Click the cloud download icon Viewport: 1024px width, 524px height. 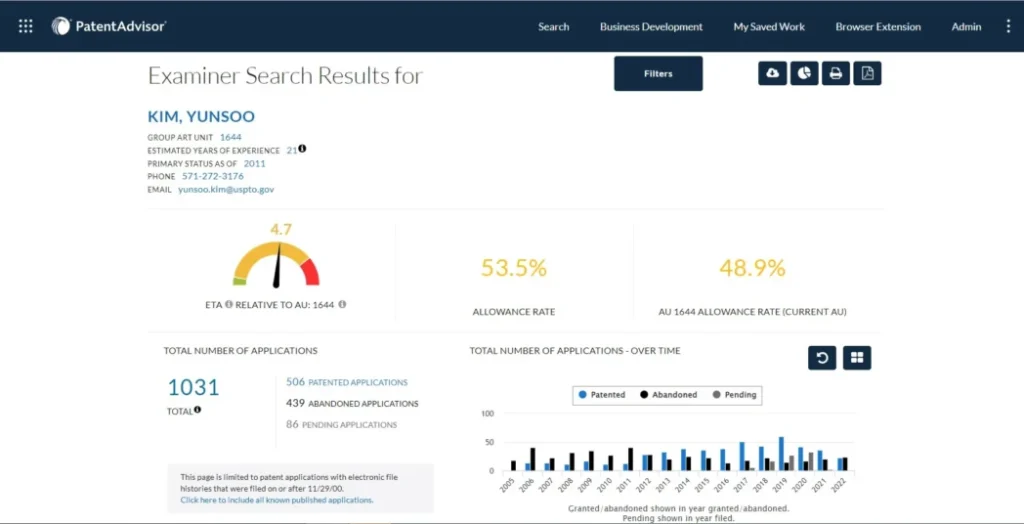pos(772,74)
